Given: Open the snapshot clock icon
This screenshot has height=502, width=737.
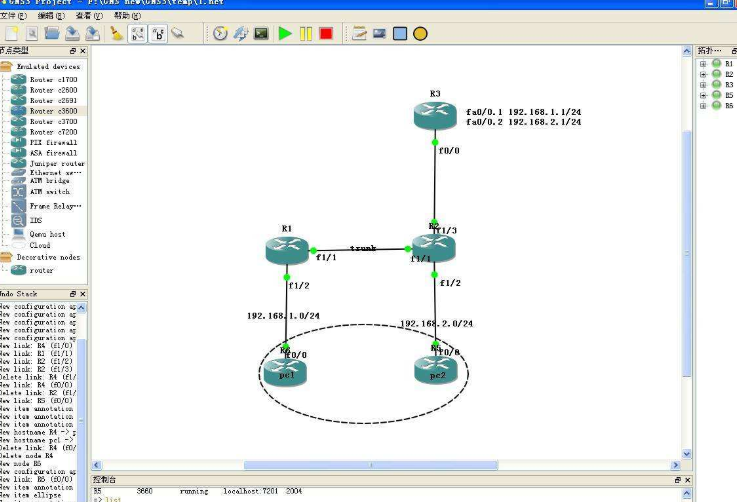Looking at the screenshot, I should pos(220,33).
